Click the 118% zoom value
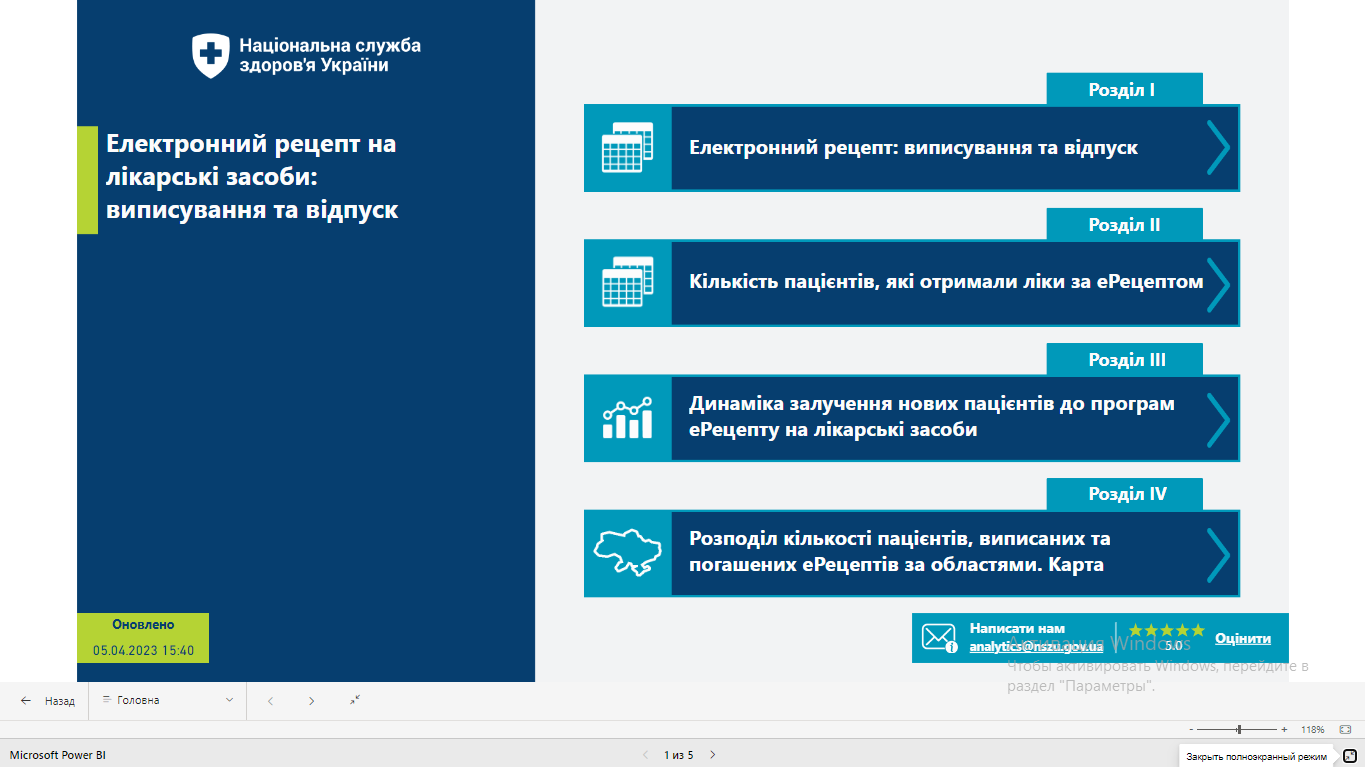 (x=1312, y=730)
